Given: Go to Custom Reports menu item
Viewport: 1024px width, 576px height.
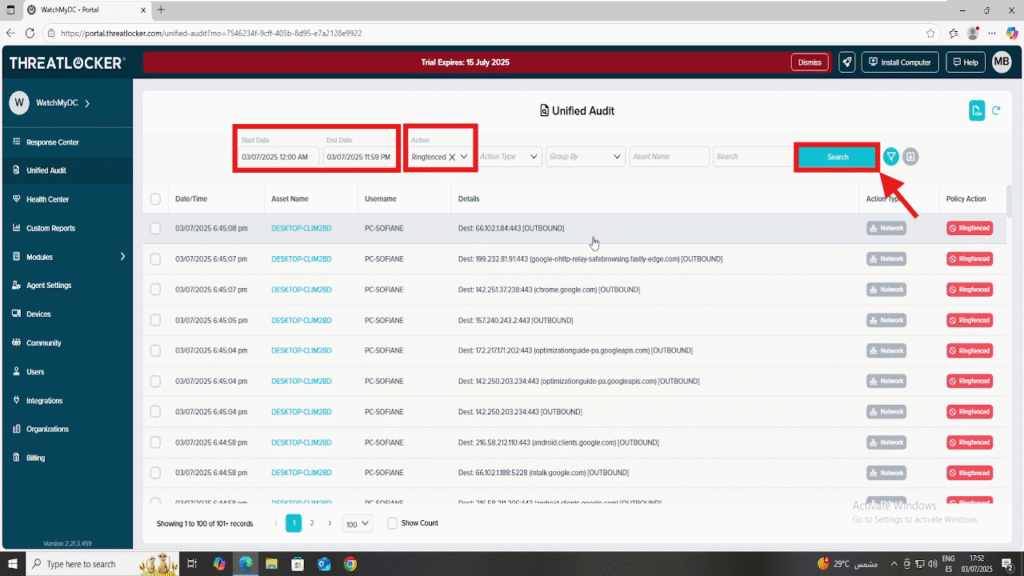Looking at the screenshot, I should [x=50, y=228].
